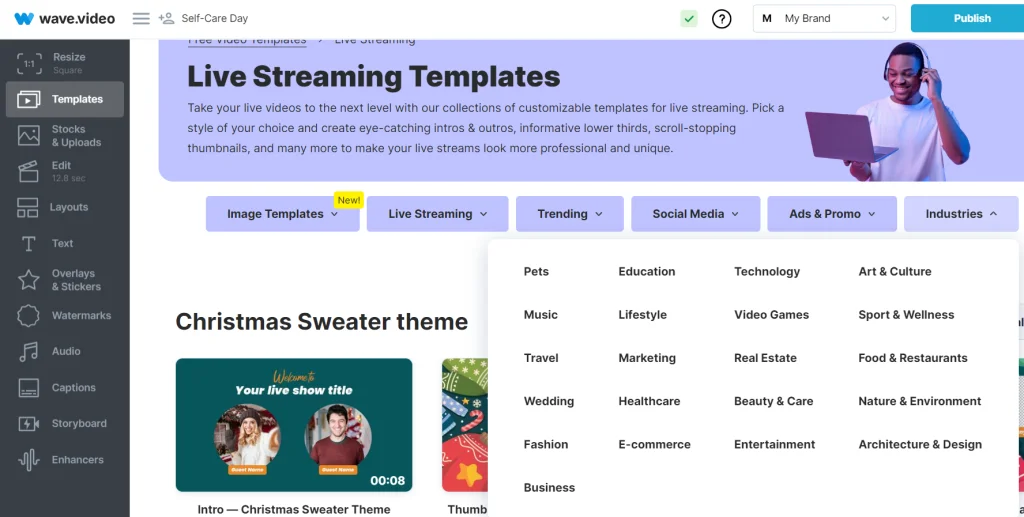Open the Social Media dropdown
The width and height of the screenshot is (1024, 517).
(695, 214)
